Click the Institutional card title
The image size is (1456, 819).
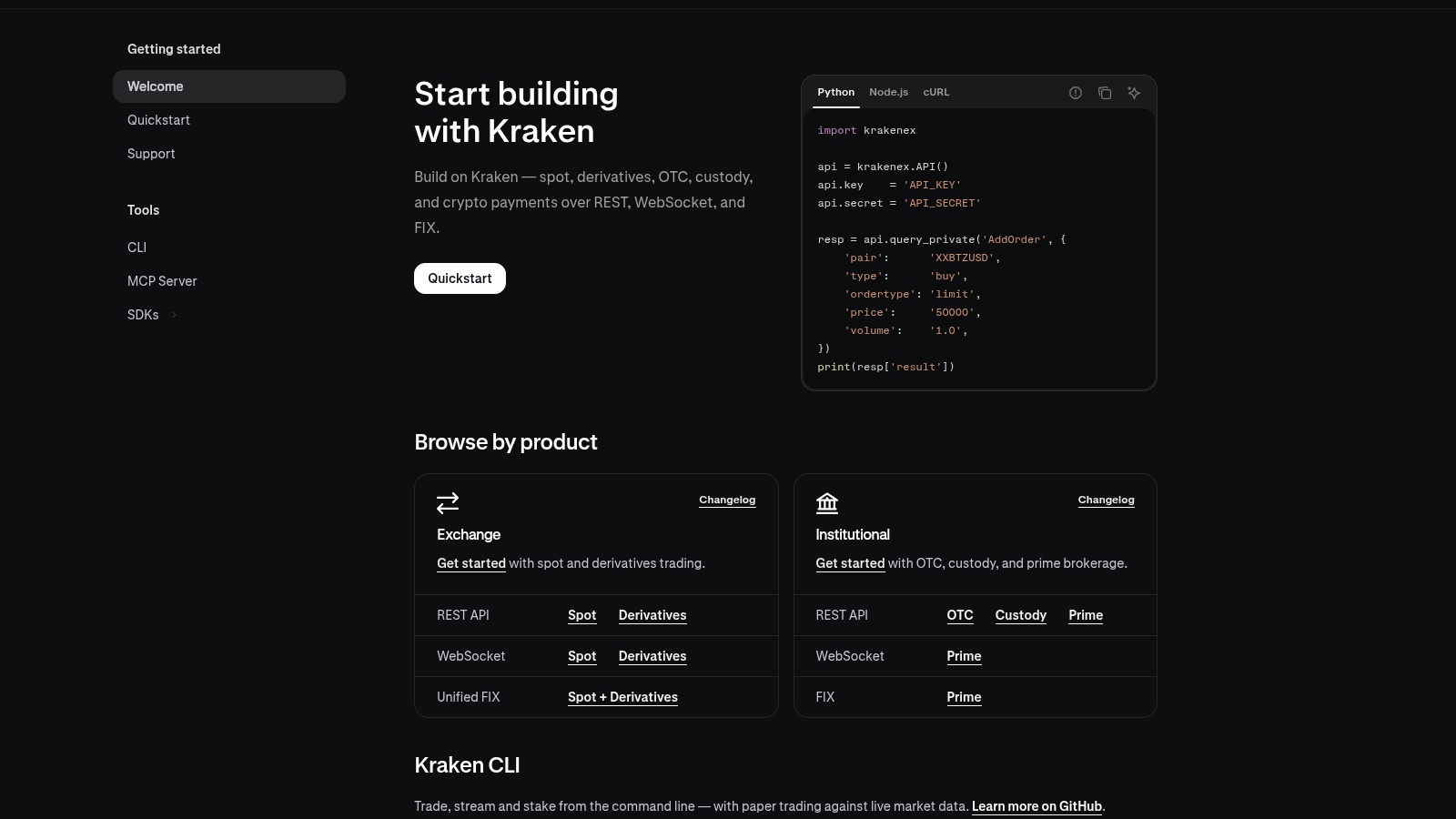pyautogui.click(x=853, y=534)
